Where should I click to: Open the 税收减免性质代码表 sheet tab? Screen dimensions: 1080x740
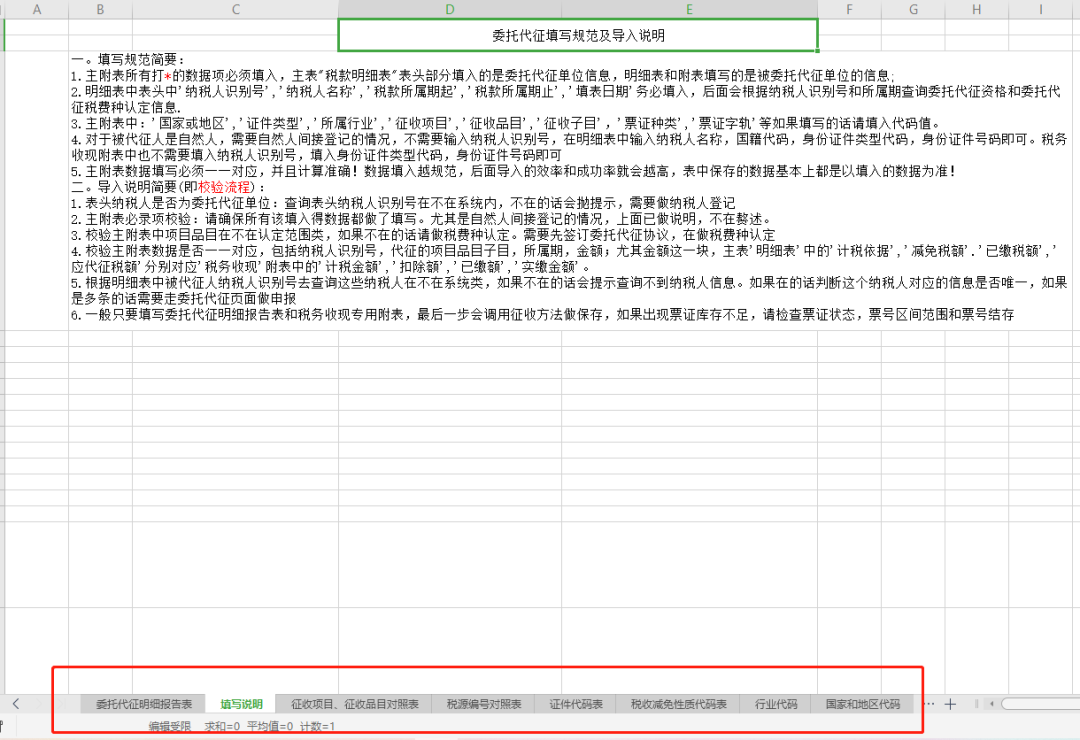pos(678,704)
